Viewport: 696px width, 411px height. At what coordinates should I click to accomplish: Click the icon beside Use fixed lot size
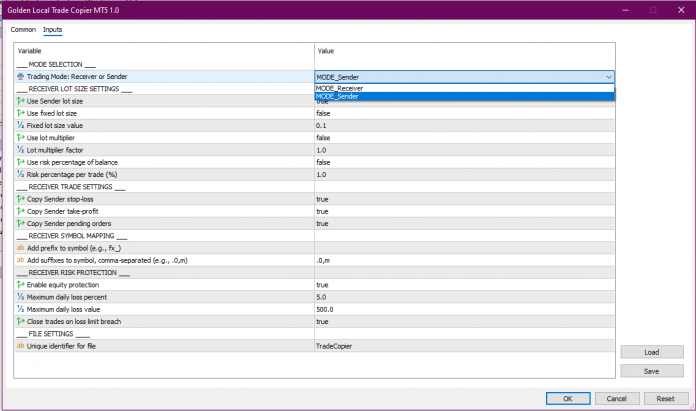(21, 113)
